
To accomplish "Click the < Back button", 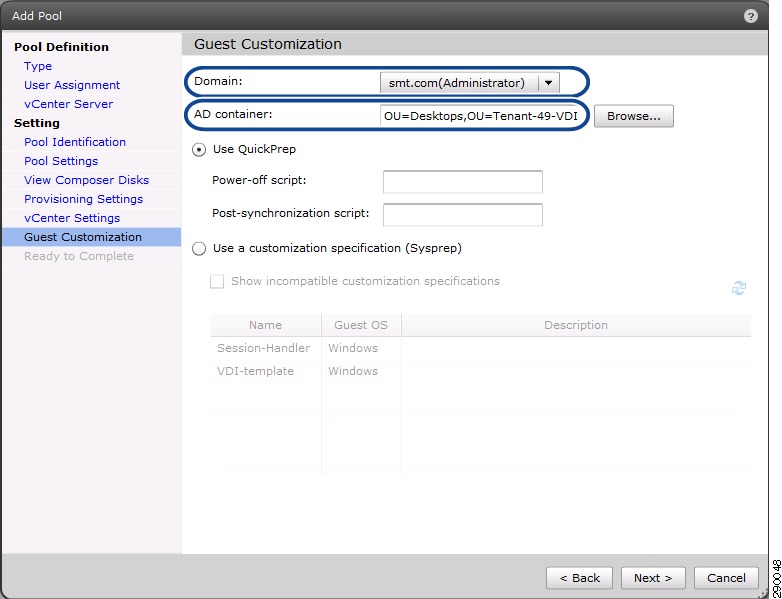I will pyautogui.click(x=580, y=578).
